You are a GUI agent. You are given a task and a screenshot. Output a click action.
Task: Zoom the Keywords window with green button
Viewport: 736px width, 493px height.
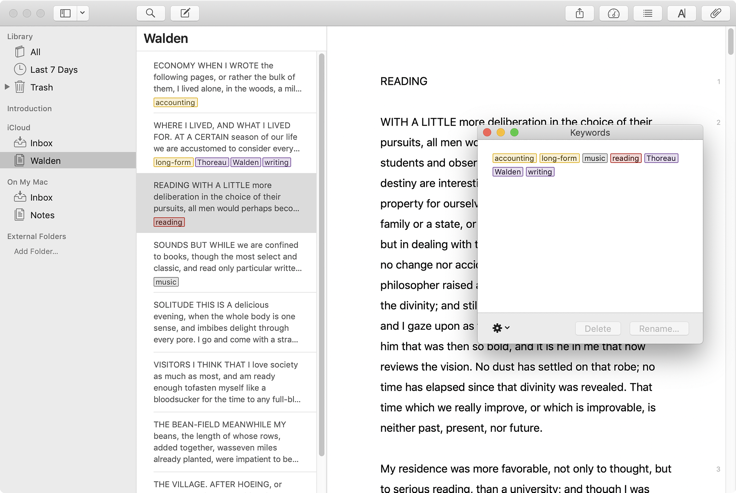click(514, 133)
